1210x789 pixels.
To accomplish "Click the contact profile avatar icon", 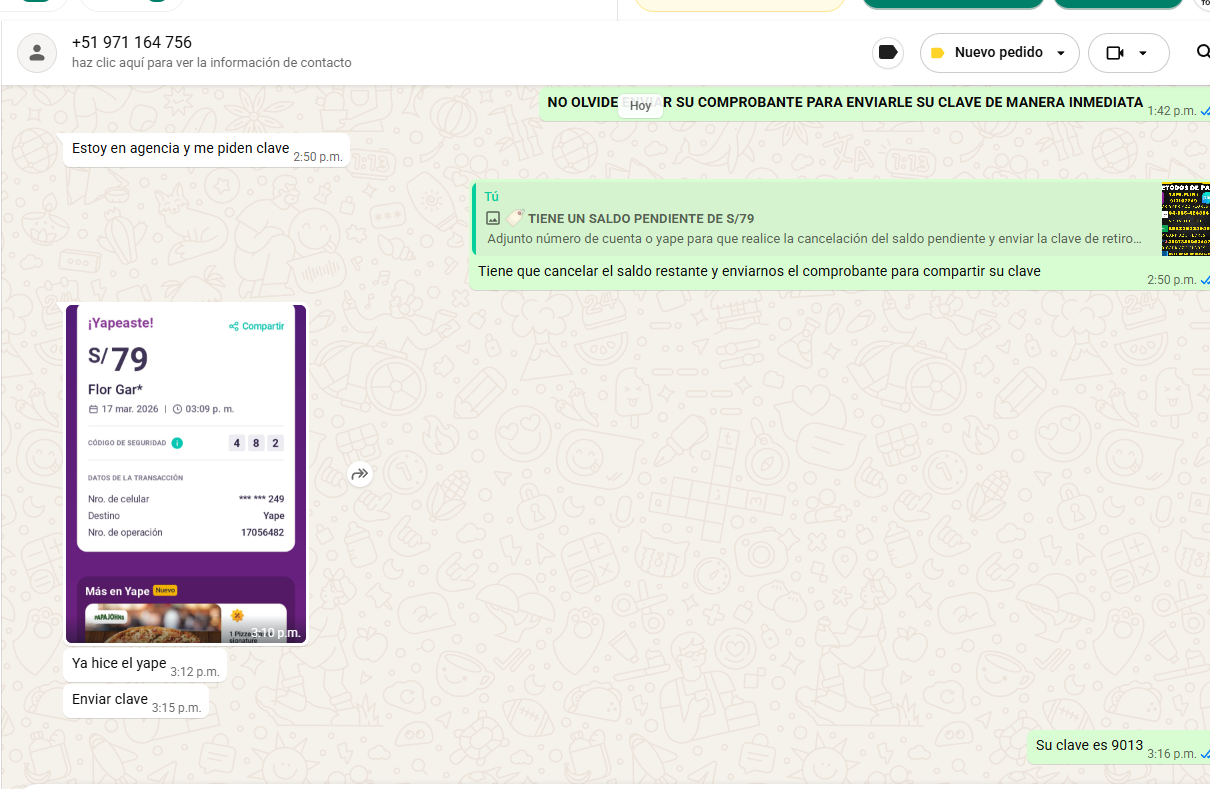I will click(37, 53).
